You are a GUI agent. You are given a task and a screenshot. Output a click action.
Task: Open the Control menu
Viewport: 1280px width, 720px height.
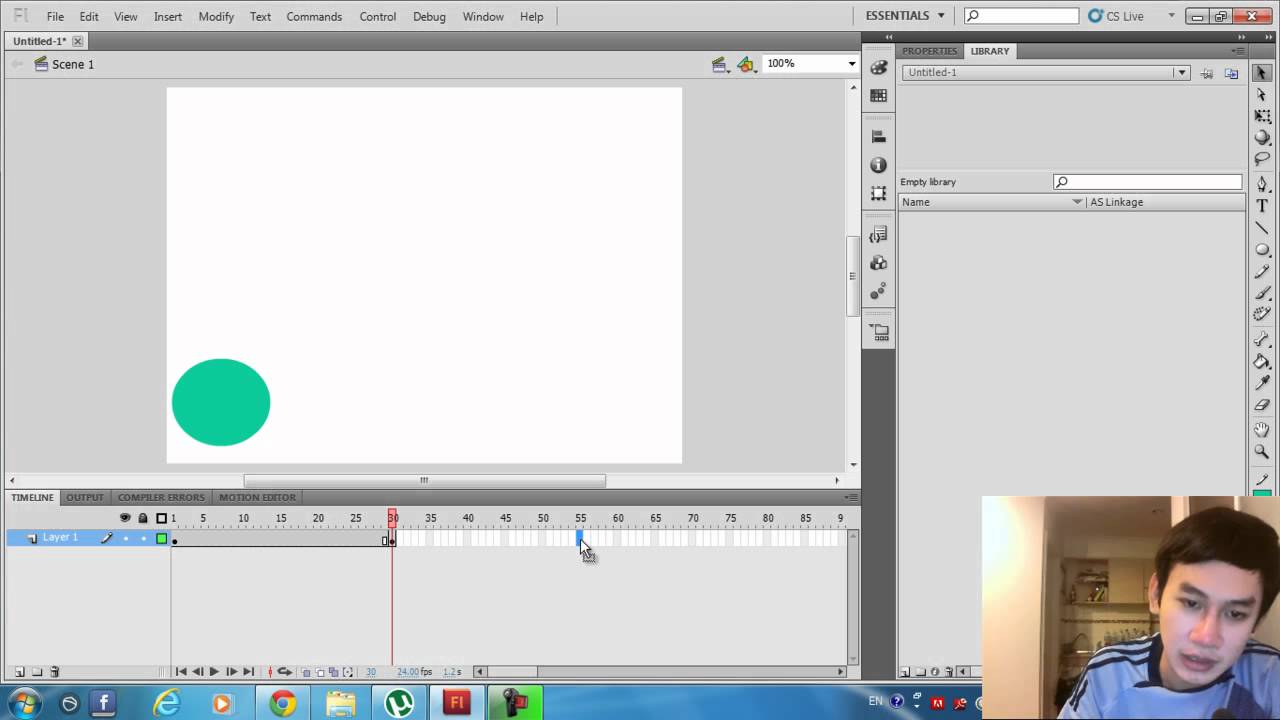pyautogui.click(x=378, y=16)
